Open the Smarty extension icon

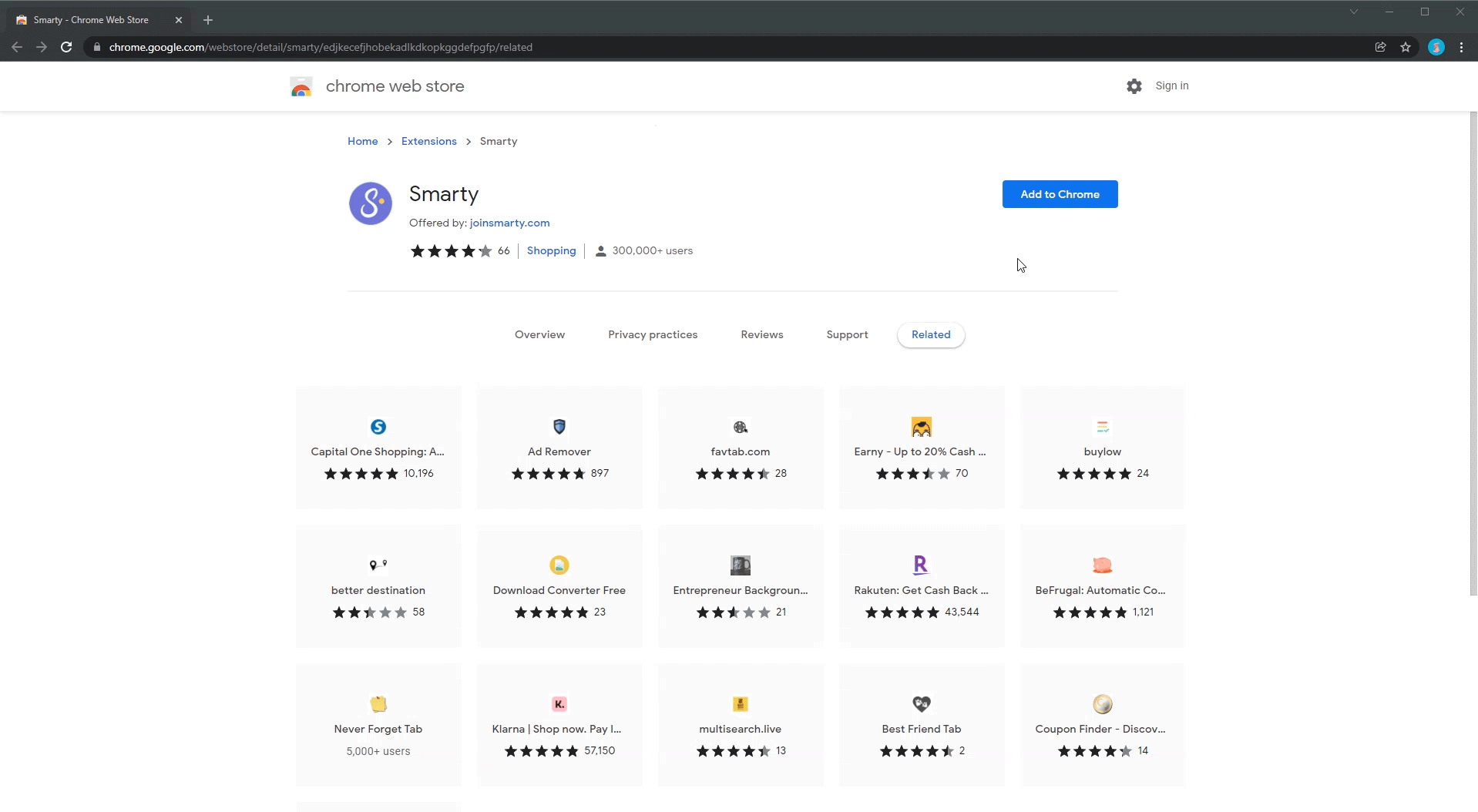371,203
